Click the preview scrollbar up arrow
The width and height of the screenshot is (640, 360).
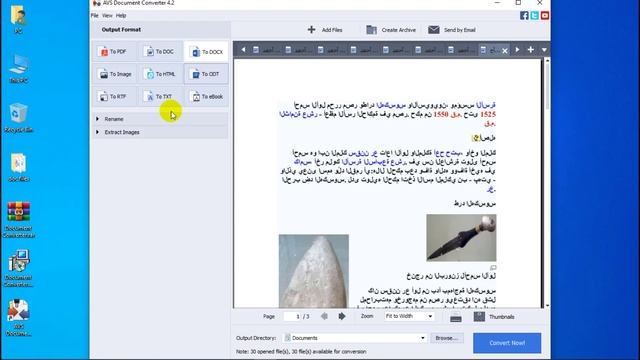coord(547,61)
